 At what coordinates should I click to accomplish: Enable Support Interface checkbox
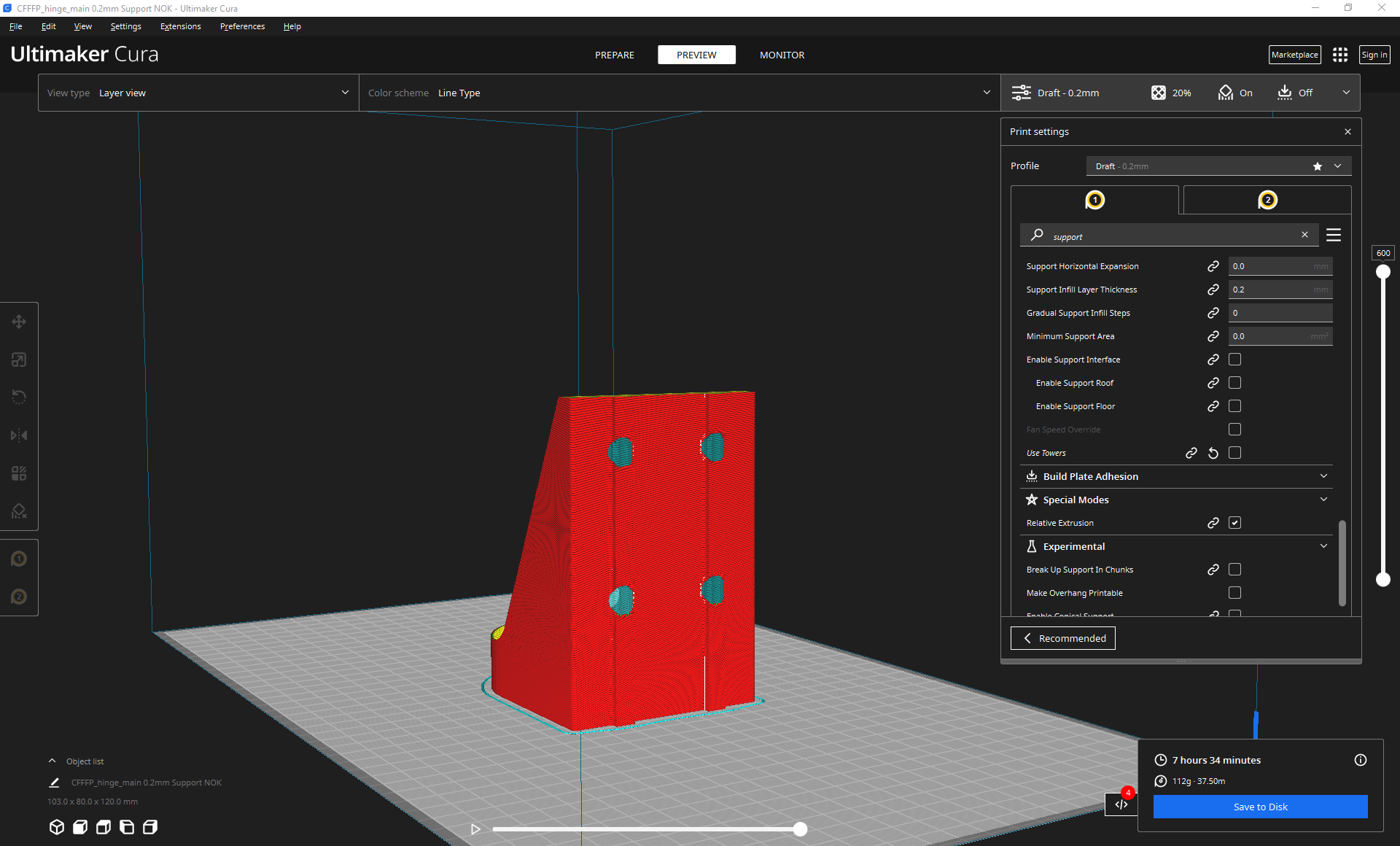[x=1234, y=360]
